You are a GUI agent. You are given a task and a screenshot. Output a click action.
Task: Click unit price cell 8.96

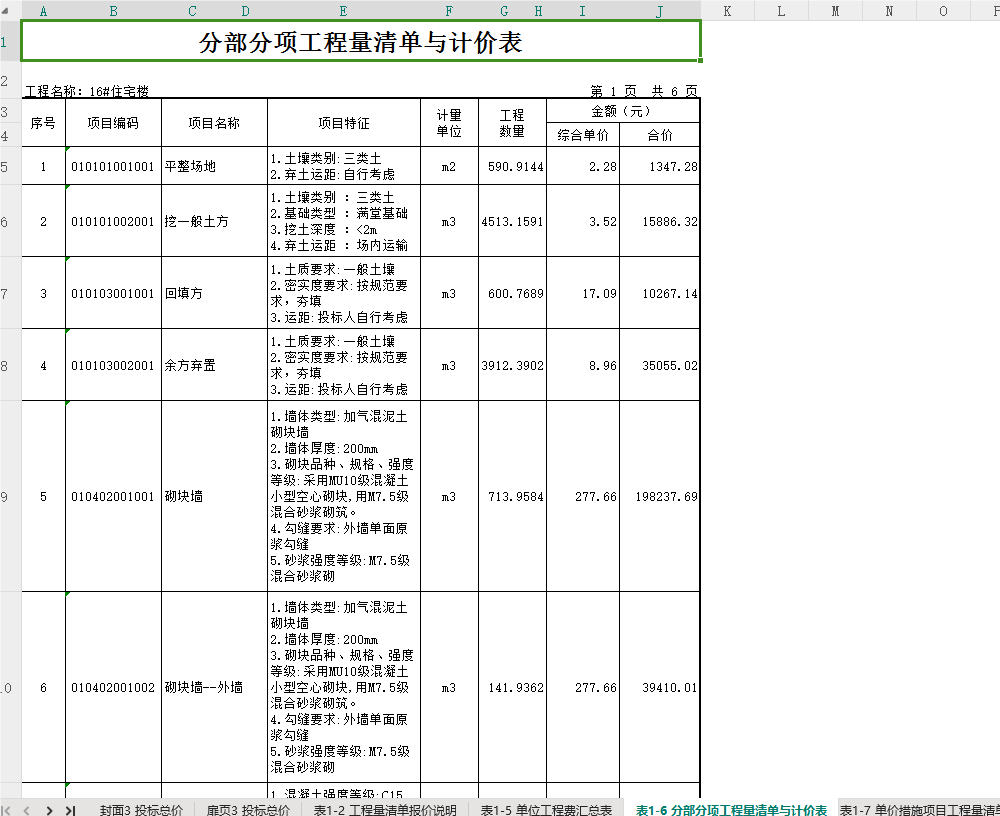(x=583, y=365)
